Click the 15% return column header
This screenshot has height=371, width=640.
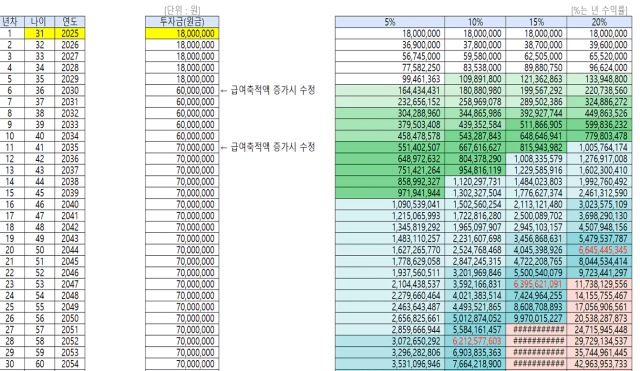(536, 22)
